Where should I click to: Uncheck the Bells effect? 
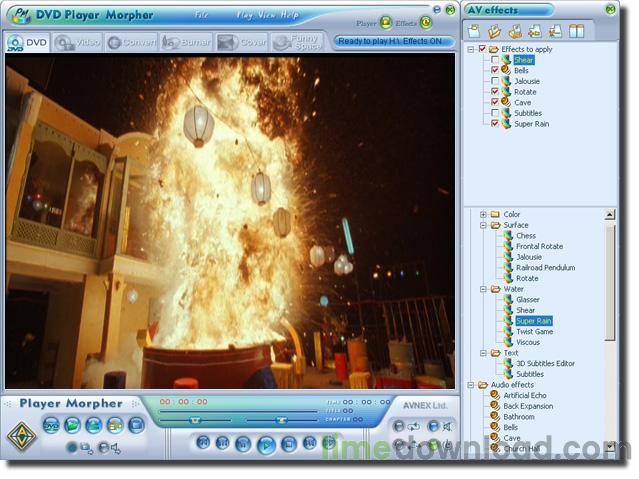click(495, 71)
